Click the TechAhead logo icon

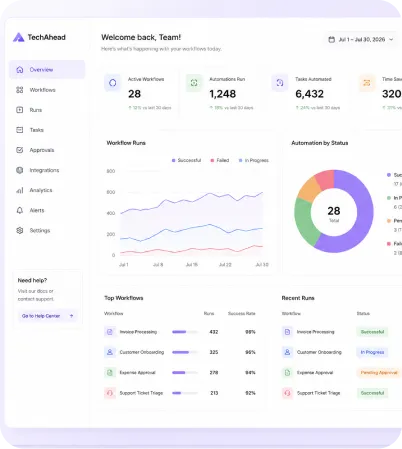(x=19, y=37)
